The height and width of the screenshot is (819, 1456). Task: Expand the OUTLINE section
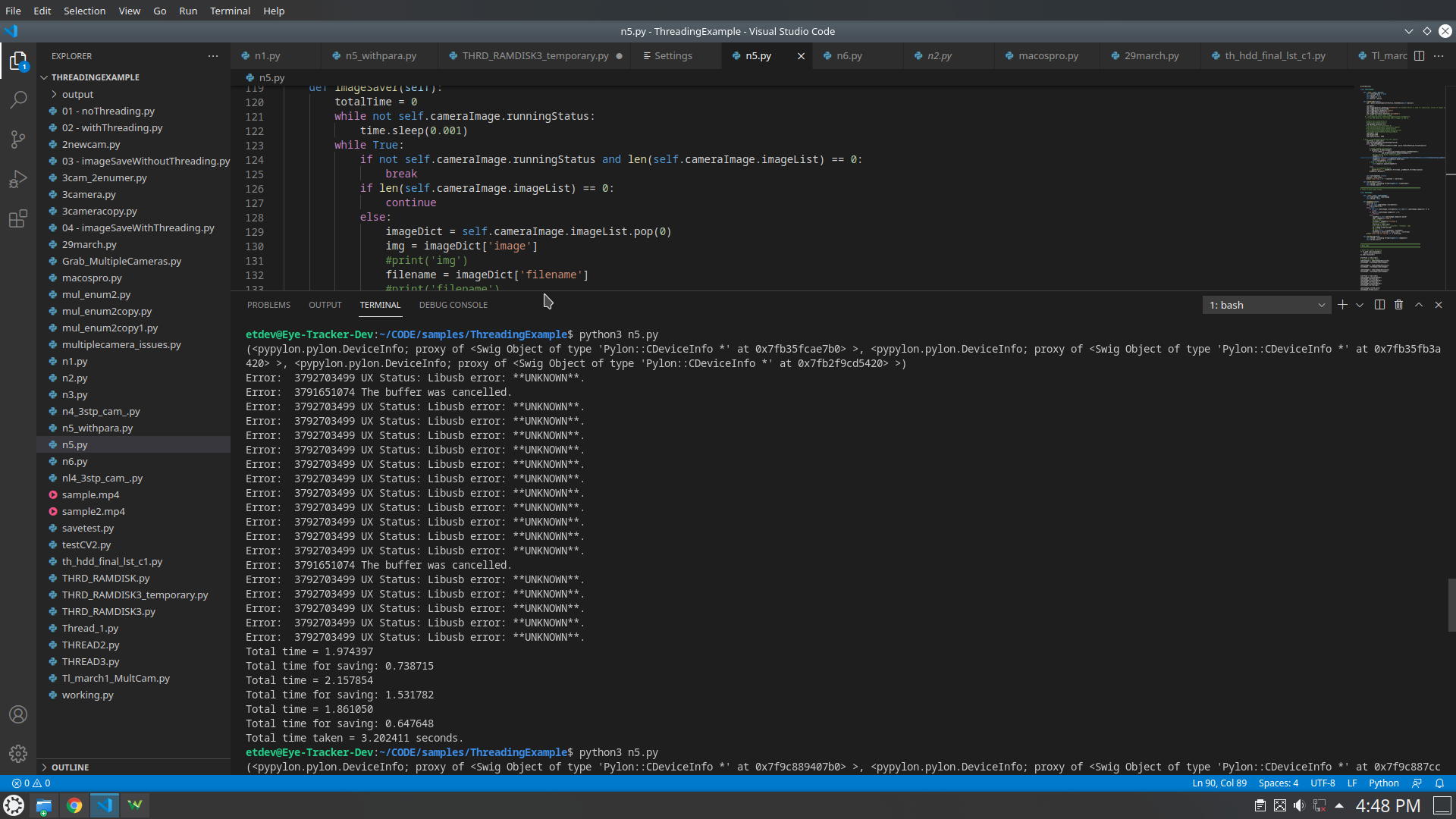click(70, 767)
